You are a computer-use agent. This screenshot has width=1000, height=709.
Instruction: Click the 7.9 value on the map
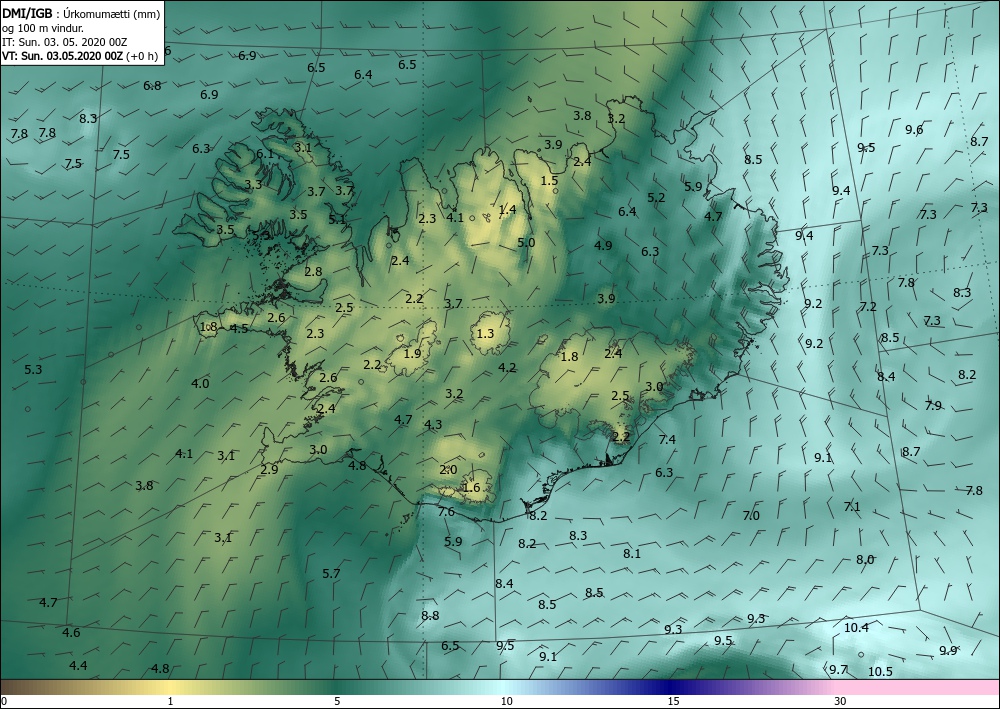(933, 405)
